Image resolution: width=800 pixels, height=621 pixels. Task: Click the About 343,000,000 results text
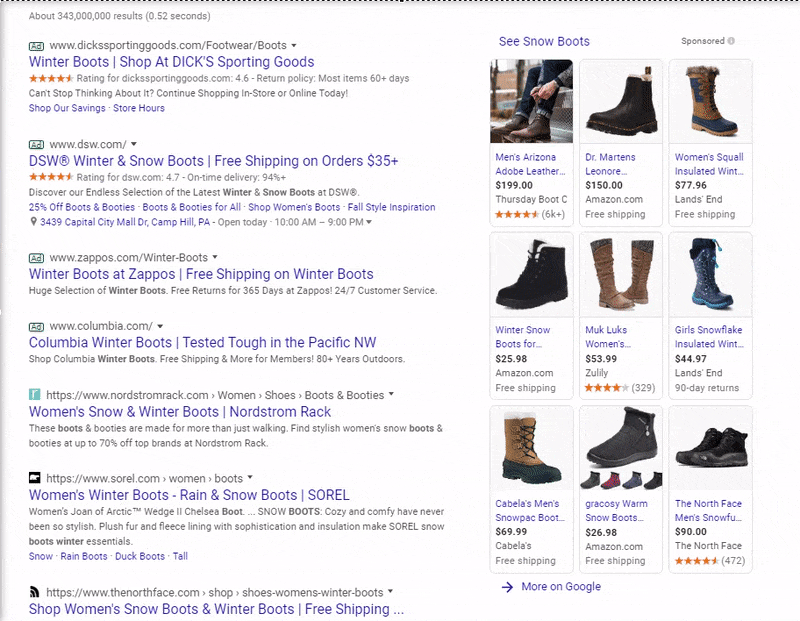coord(119,16)
